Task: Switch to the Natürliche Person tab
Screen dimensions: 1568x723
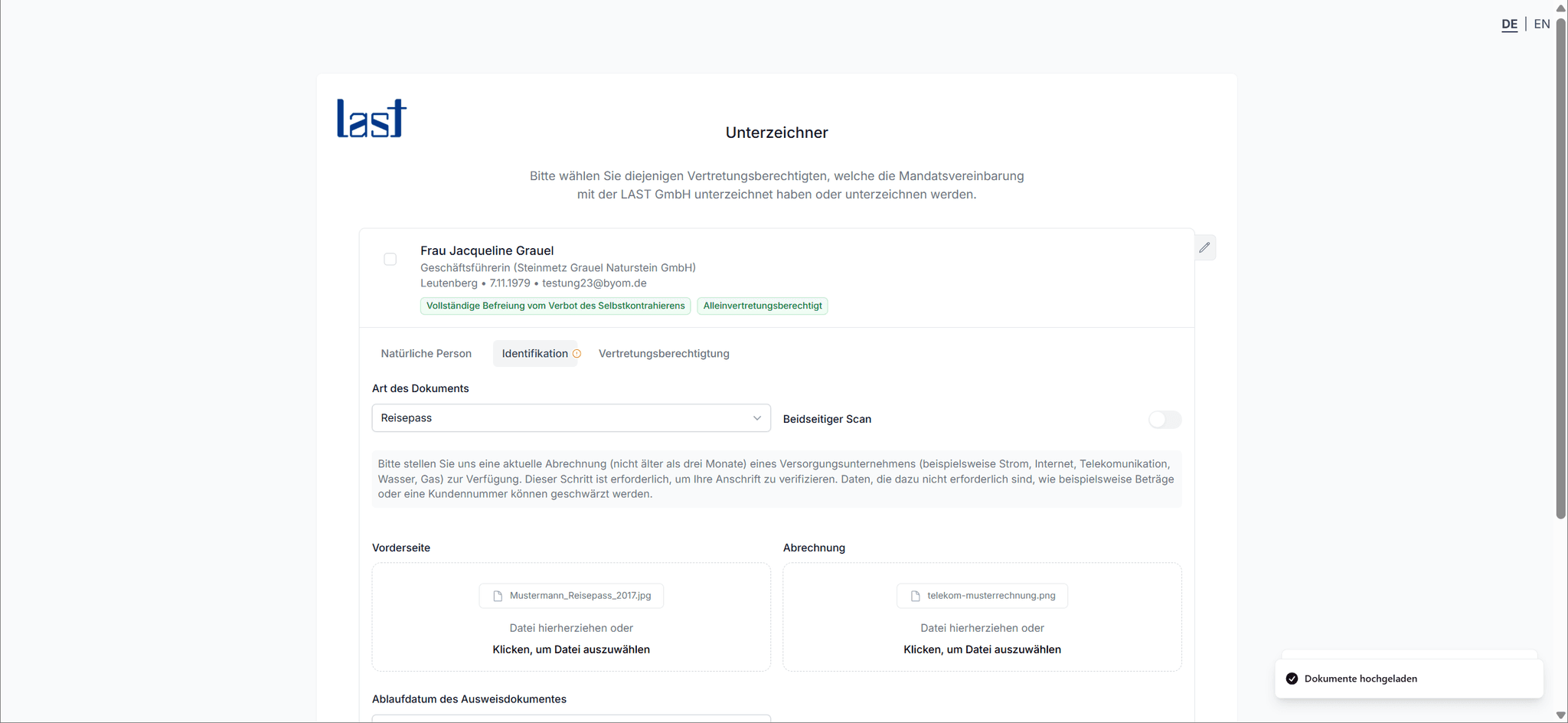Action: pos(426,354)
